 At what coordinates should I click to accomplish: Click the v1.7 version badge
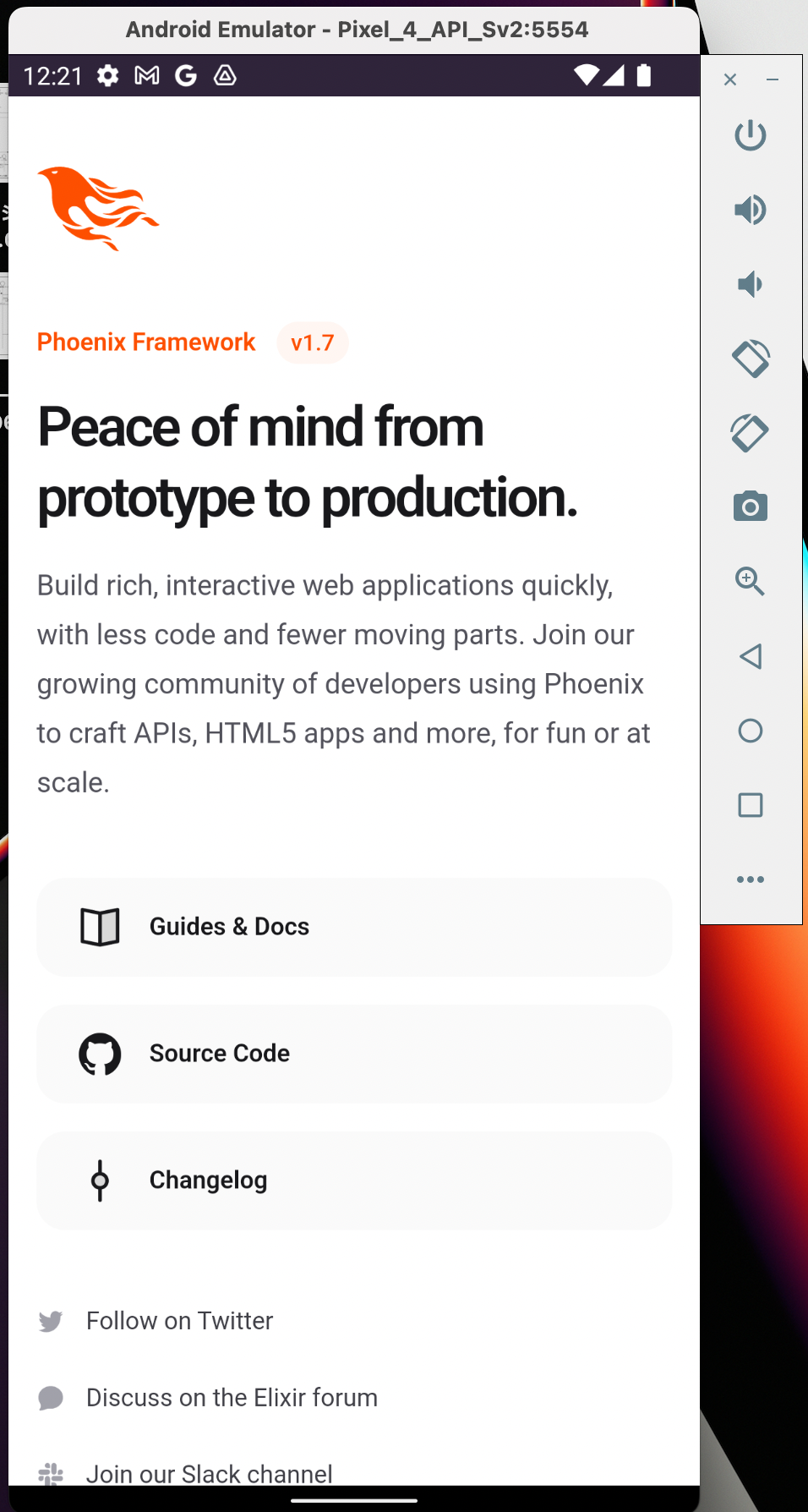(x=313, y=342)
